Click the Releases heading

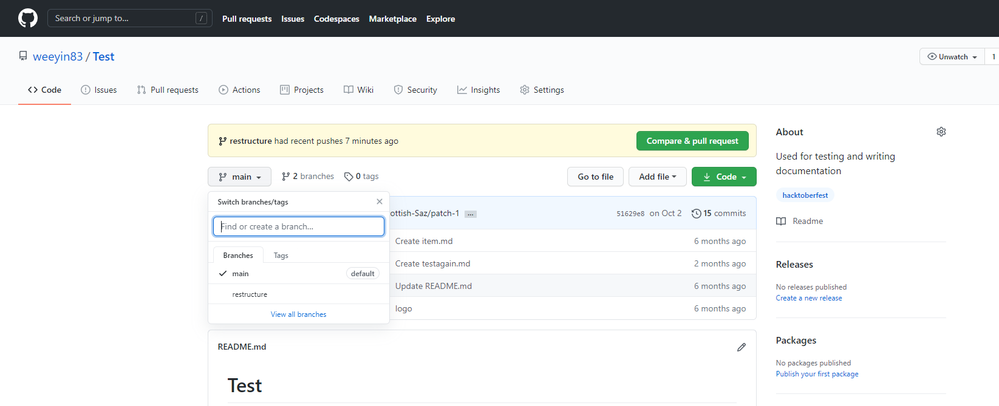pyautogui.click(x=794, y=265)
